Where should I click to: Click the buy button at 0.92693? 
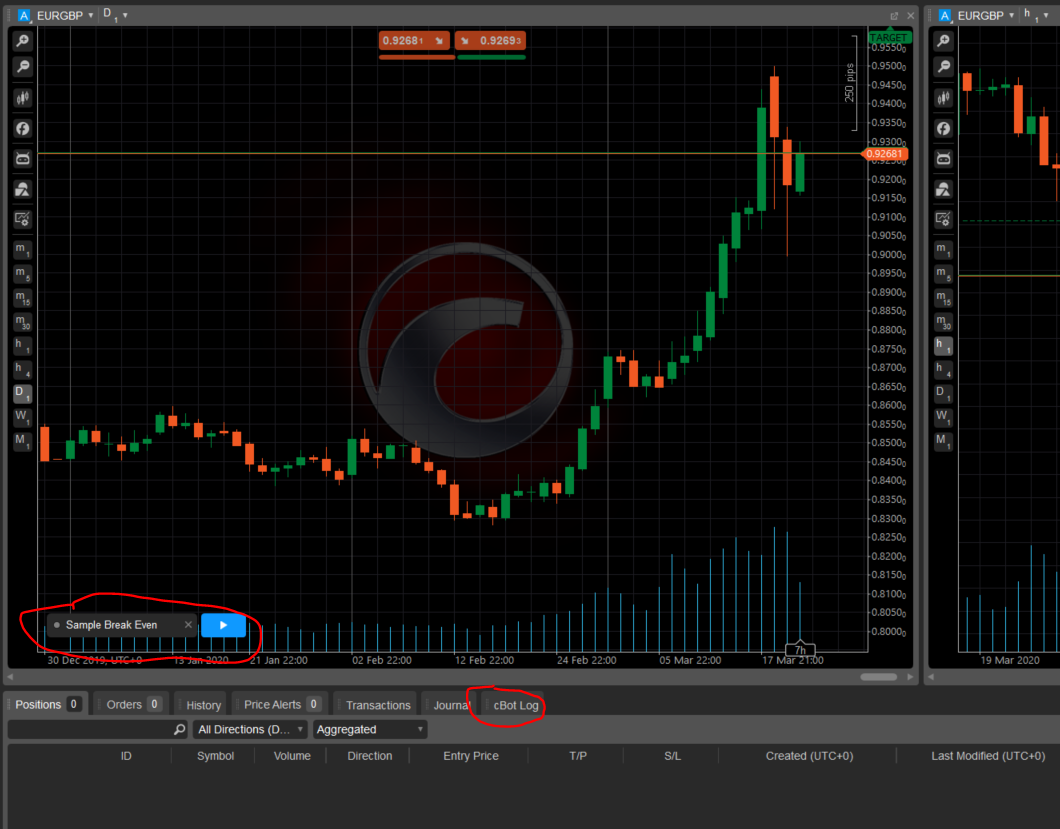click(x=490, y=41)
